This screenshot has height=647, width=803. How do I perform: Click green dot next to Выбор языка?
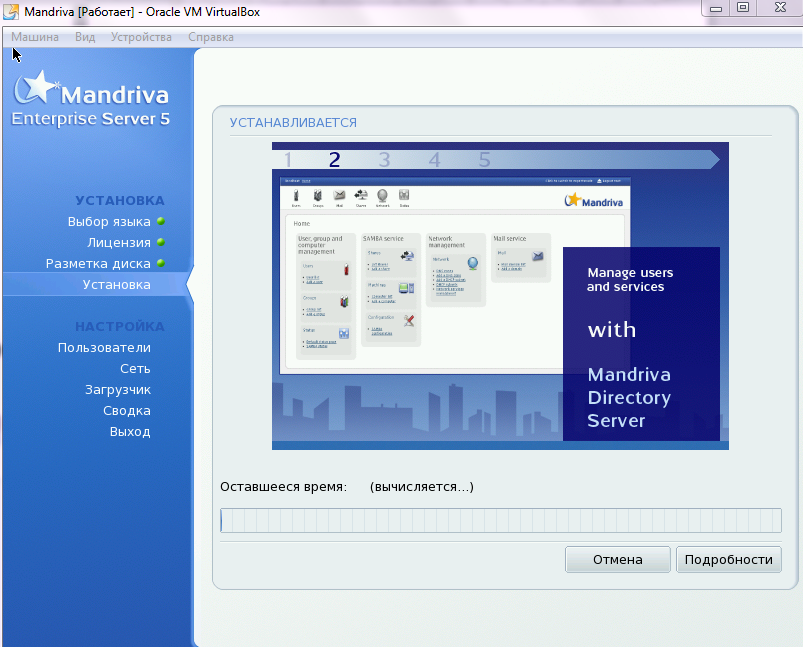[x=161, y=221]
